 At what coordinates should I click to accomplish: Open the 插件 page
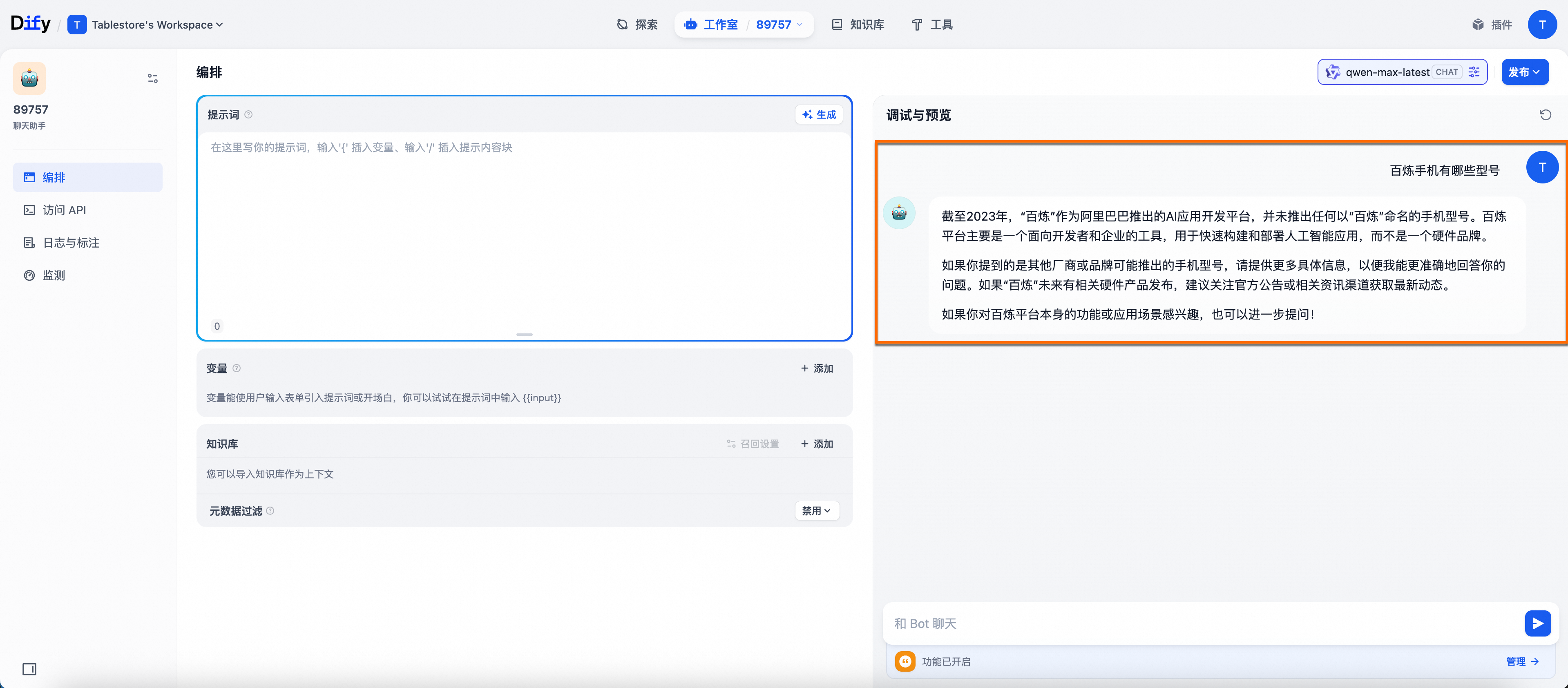pyautogui.click(x=1492, y=25)
